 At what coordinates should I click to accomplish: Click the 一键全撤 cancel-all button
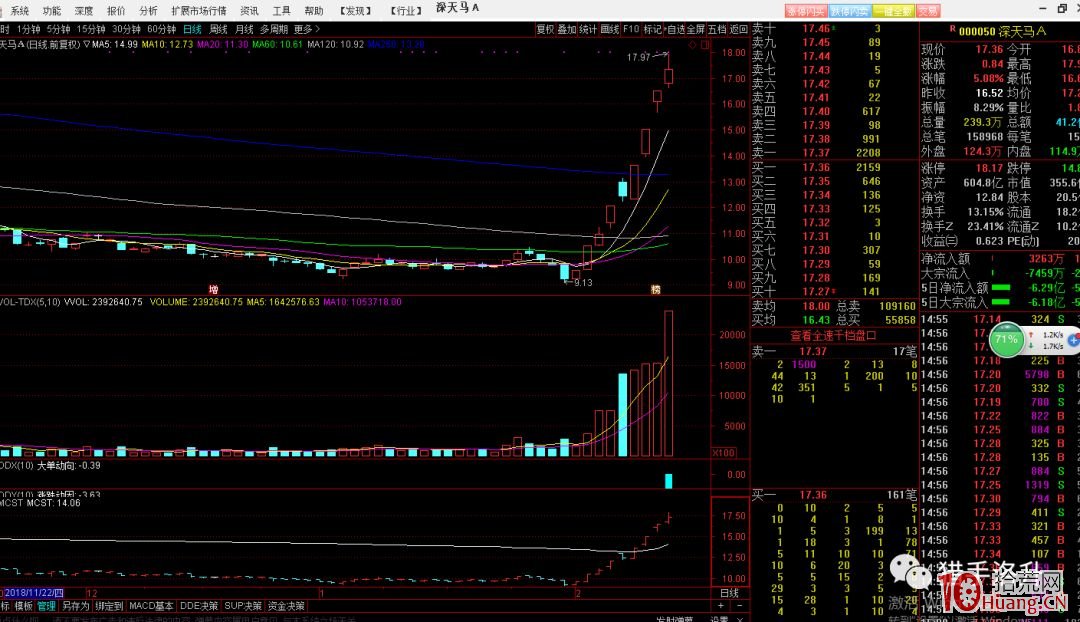pyautogui.click(x=893, y=11)
